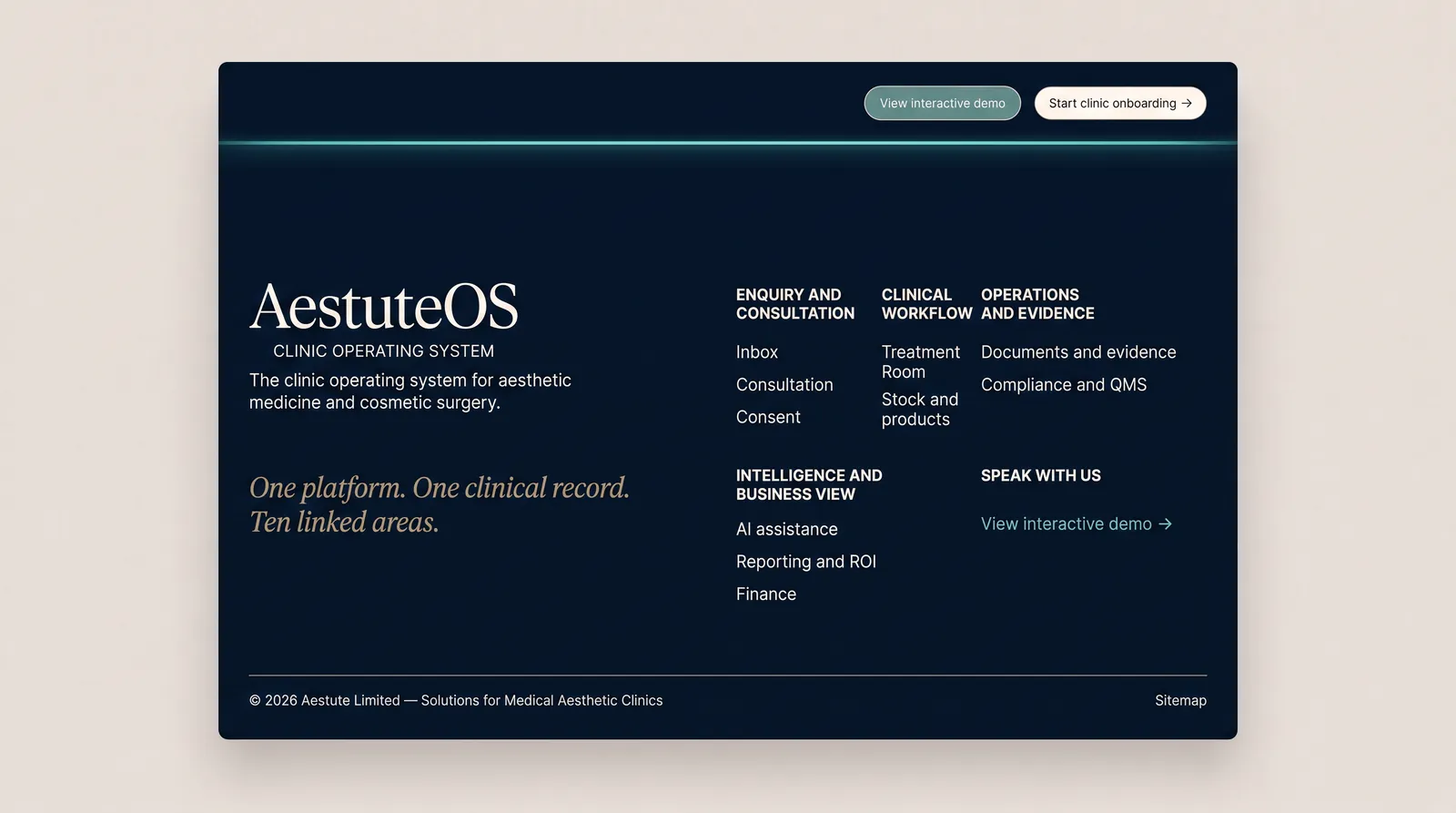Open Compliance and QMS link
Image resolution: width=1456 pixels, height=813 pixels.
[1064, 385]
